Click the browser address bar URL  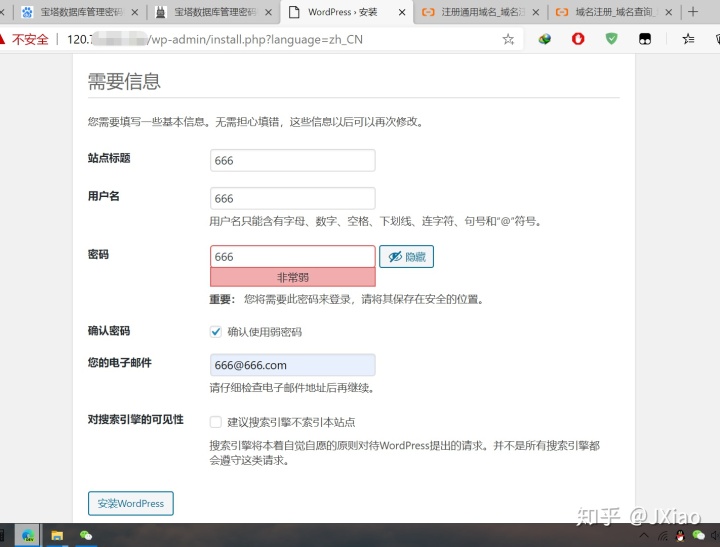point(215,39)
